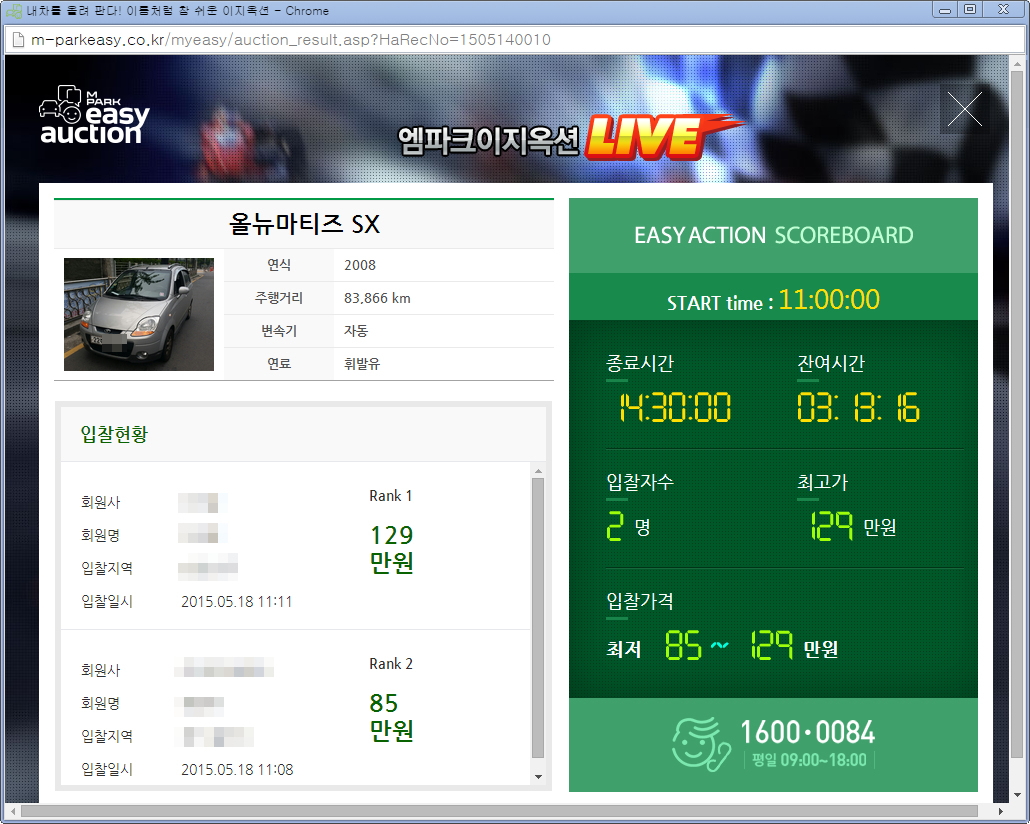Screen dimensions: 1030x824
Task: Click the 입찰현황 section header
Action: coord(114,434)
